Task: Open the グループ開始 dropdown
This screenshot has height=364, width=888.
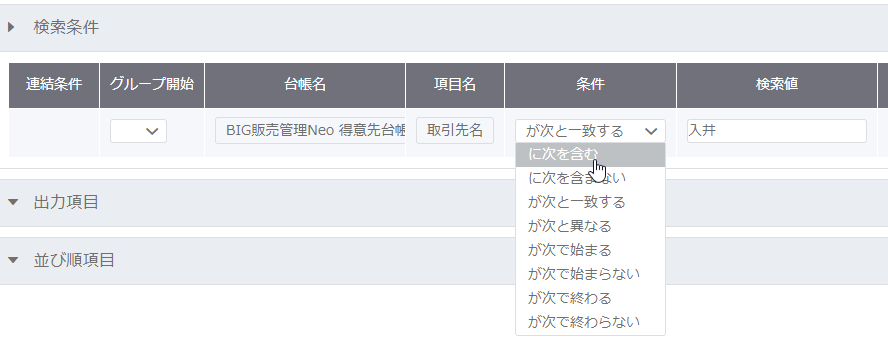Action: [x=138, y=131]
